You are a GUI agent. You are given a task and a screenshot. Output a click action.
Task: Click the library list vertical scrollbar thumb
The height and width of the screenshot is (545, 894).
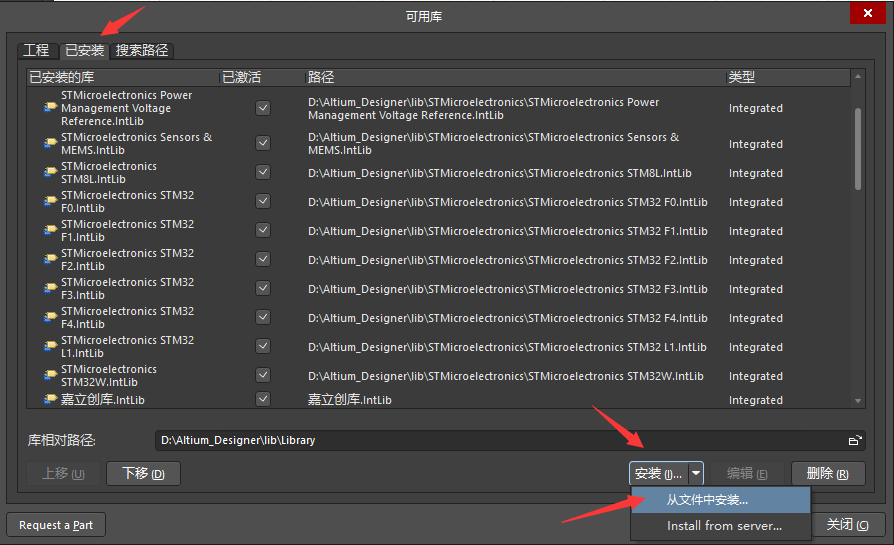coord(858,148)
